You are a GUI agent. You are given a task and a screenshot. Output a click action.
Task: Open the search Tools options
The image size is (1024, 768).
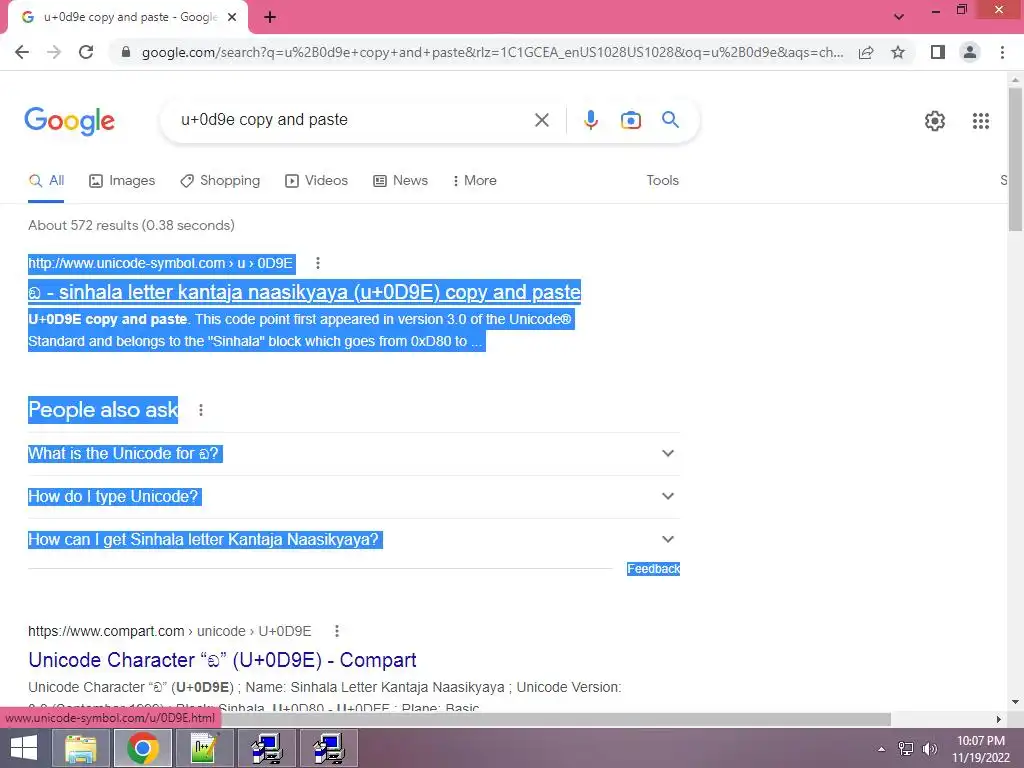[662, 181]
